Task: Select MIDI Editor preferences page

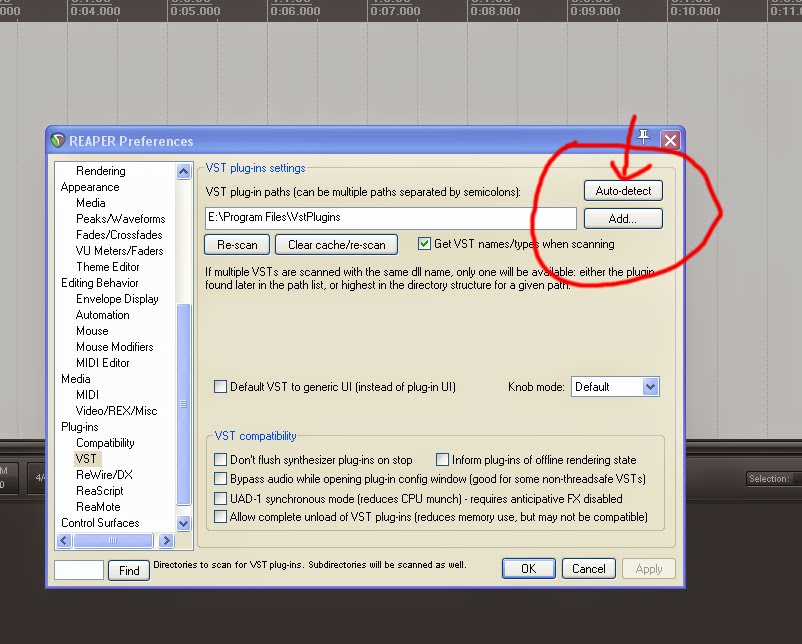Action: 103,363
